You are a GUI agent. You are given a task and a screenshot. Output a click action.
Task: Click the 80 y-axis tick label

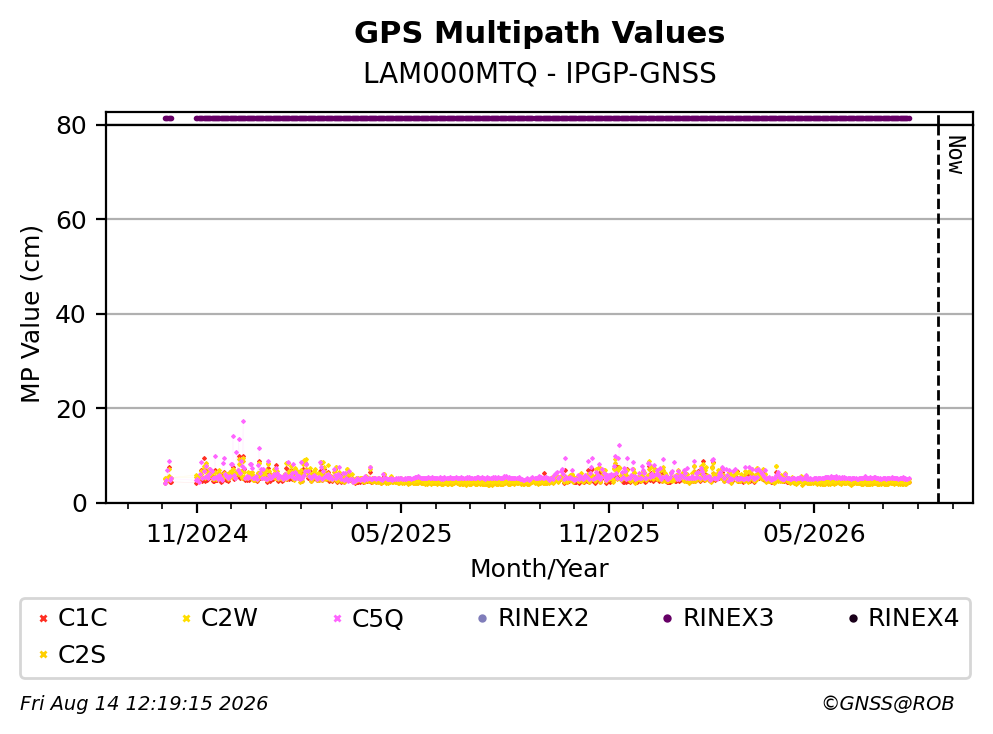(x=71, y=125)
